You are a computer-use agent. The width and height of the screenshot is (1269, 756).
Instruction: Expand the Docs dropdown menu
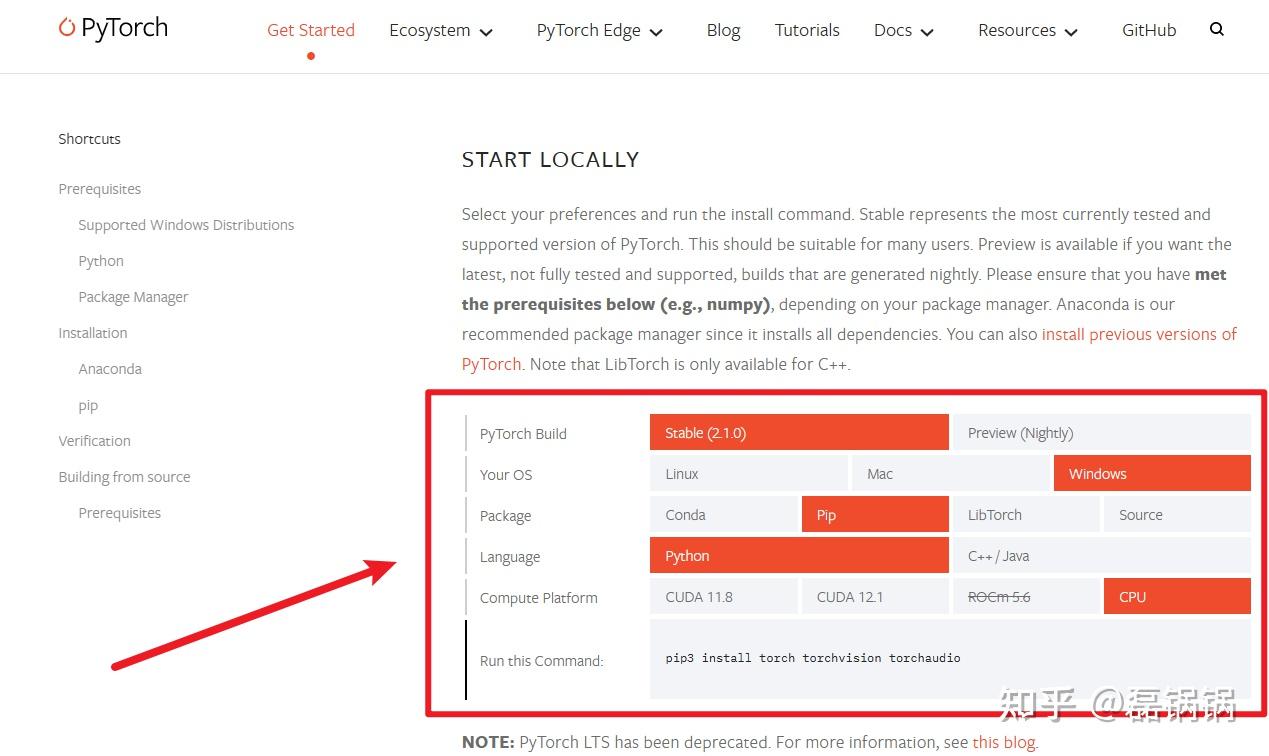click(904, 30)
